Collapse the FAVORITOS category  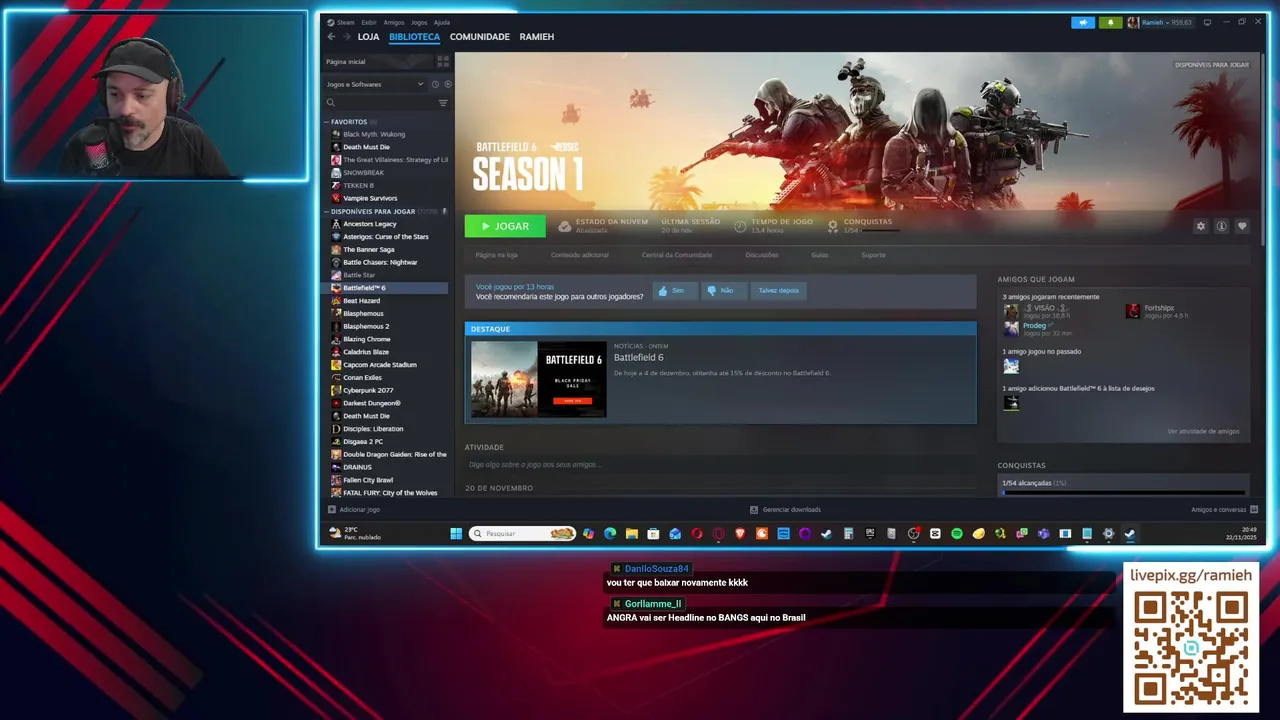click(x=326, y=122)
